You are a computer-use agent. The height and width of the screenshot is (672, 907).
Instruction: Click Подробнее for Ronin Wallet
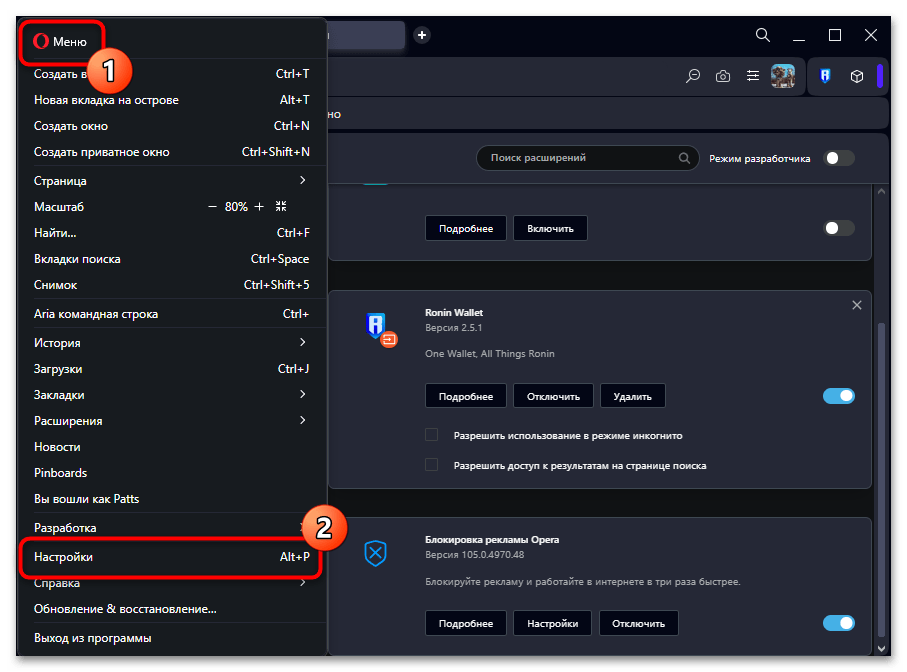466,396
